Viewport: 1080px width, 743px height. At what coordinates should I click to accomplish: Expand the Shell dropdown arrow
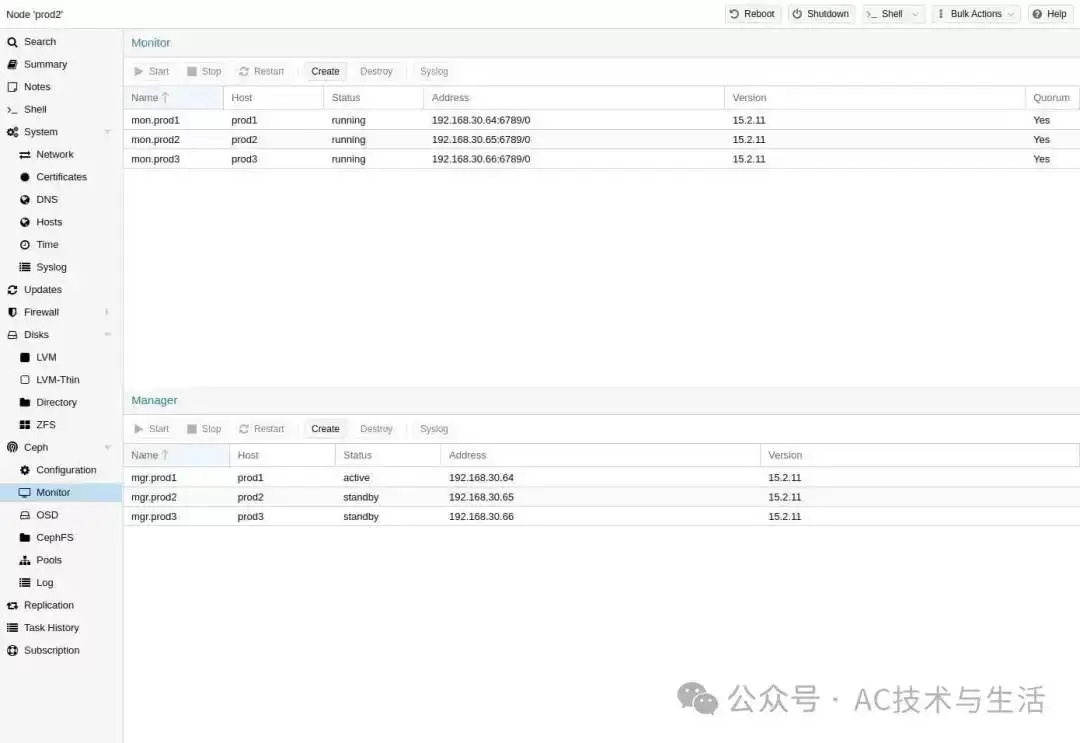pos(915,14)
